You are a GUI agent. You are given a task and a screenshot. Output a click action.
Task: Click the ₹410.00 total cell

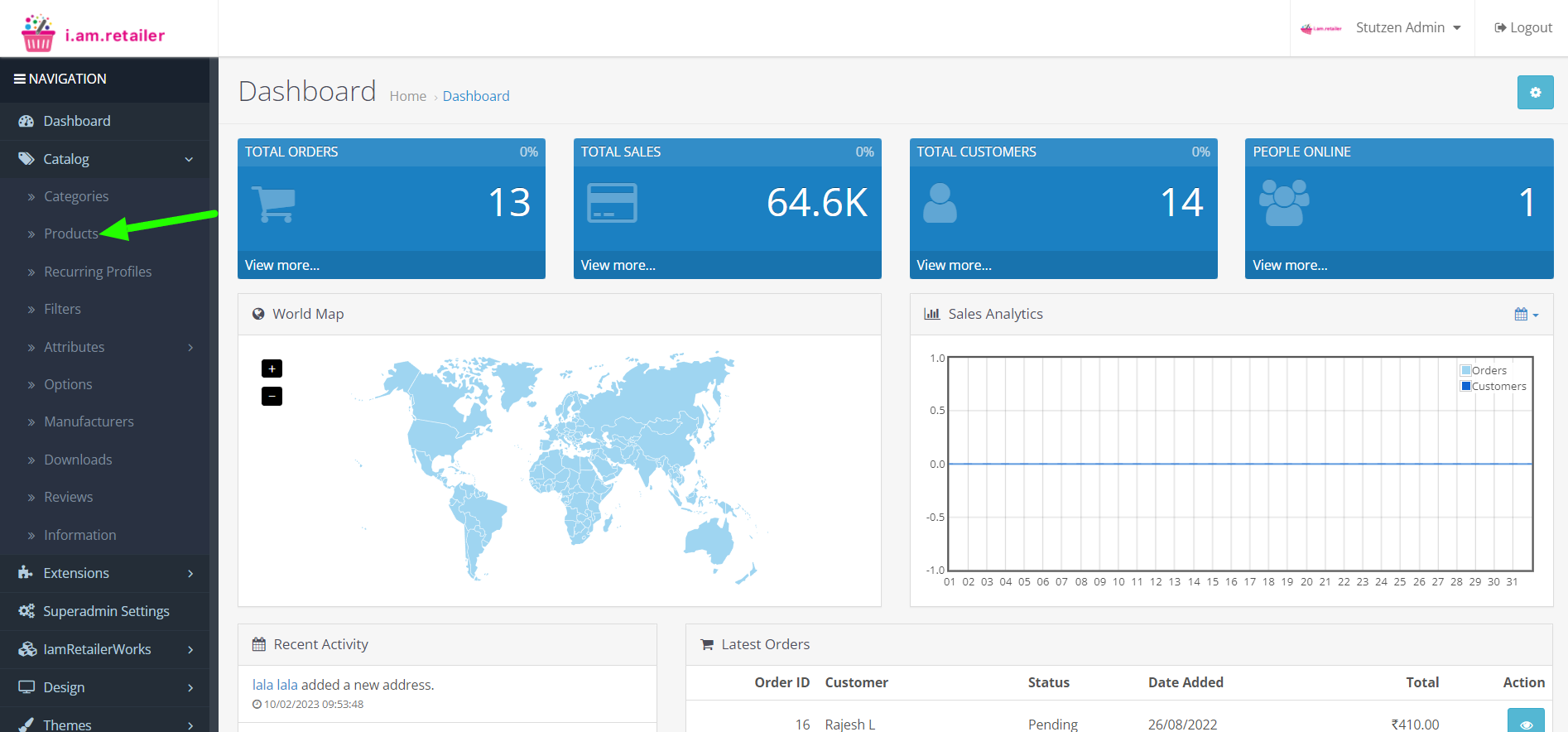click(1415, 725)
